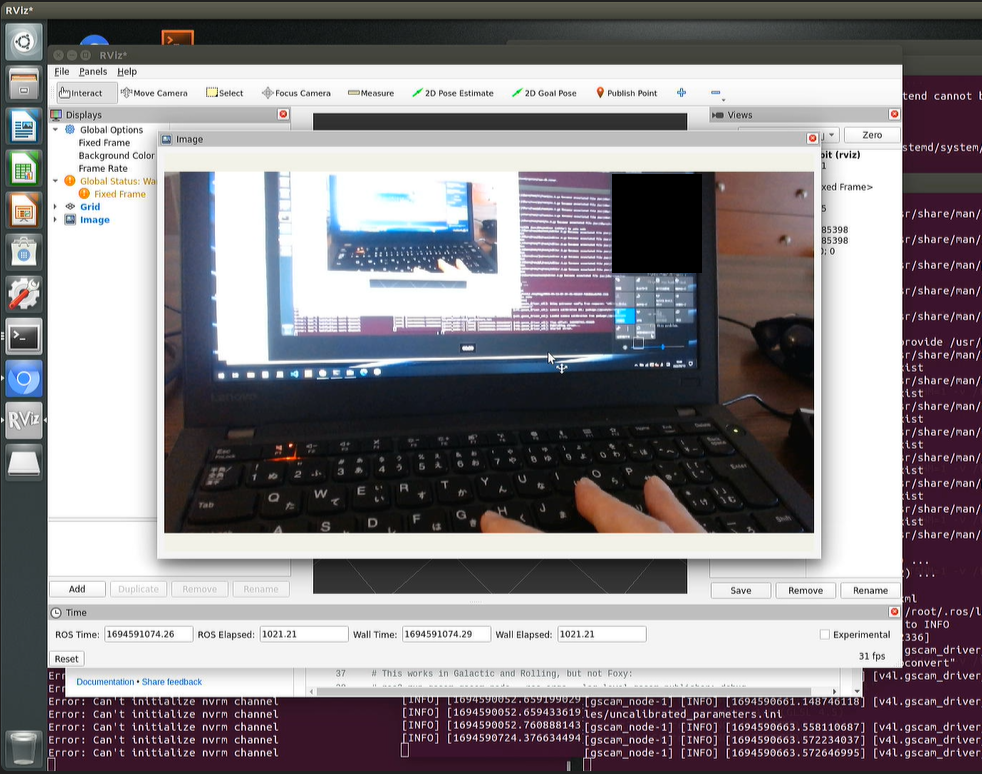Close the floating Image panel
Viewport: 982px width, 774px height.
[x=812, y=138]
